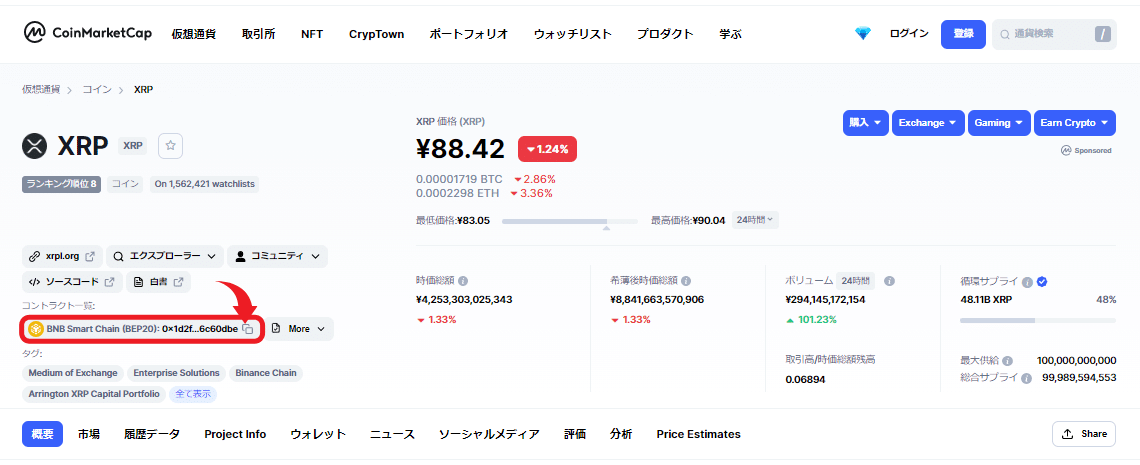This screenshot has height=465, width=1140.
Task: Open the 購入 dropdown
Action: (866, 123)
